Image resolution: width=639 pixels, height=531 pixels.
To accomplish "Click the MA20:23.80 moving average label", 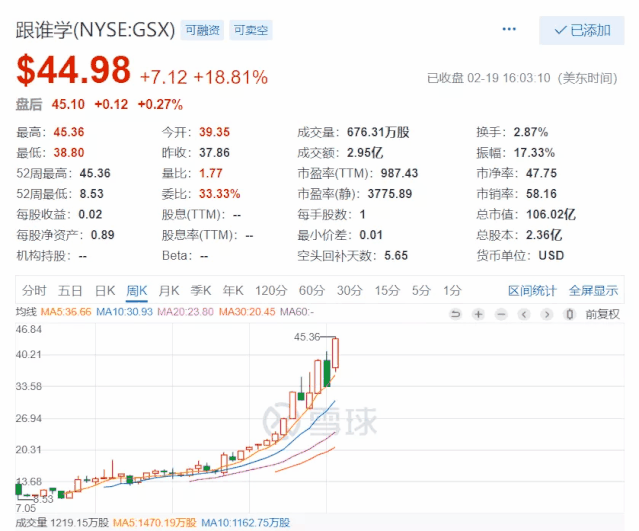I will pyautogui.click(x=185, y=312).
